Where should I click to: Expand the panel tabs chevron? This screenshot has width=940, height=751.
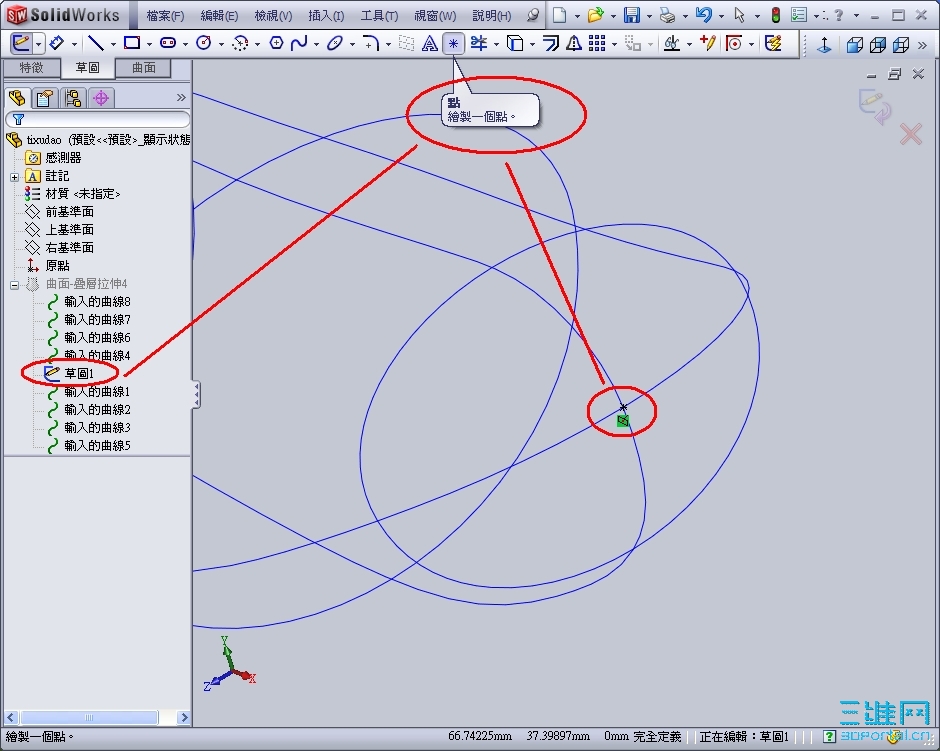click(181, 98)
